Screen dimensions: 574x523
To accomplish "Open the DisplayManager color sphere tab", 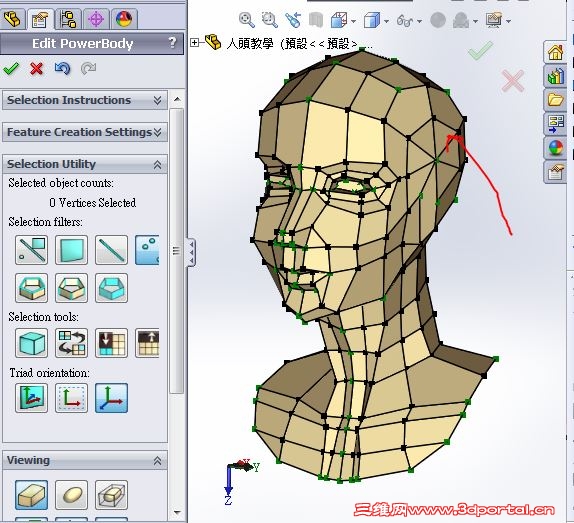I will pyautogui.click(x=124, y=19).
